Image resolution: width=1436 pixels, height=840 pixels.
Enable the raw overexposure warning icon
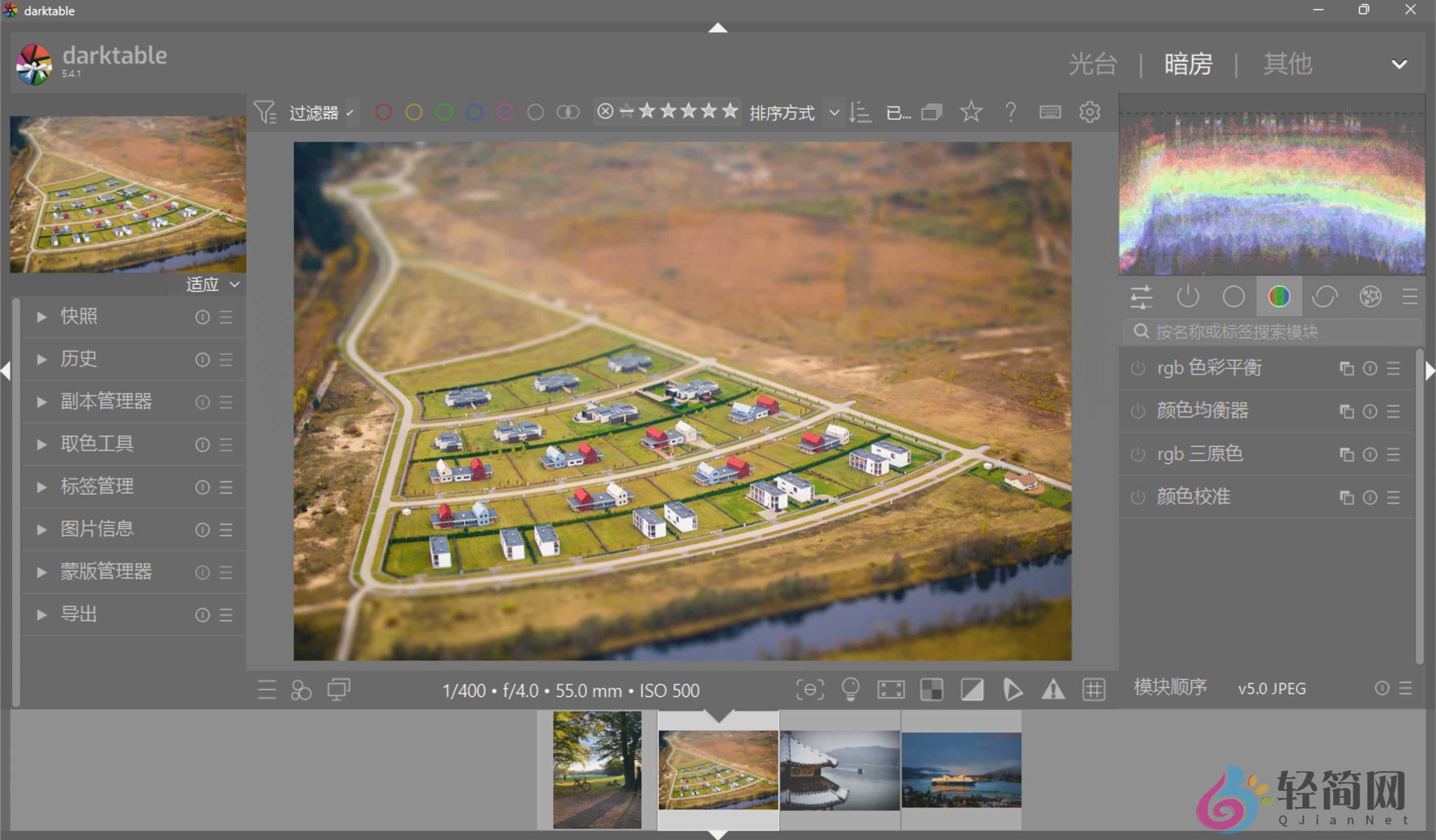click(1052, 690)
